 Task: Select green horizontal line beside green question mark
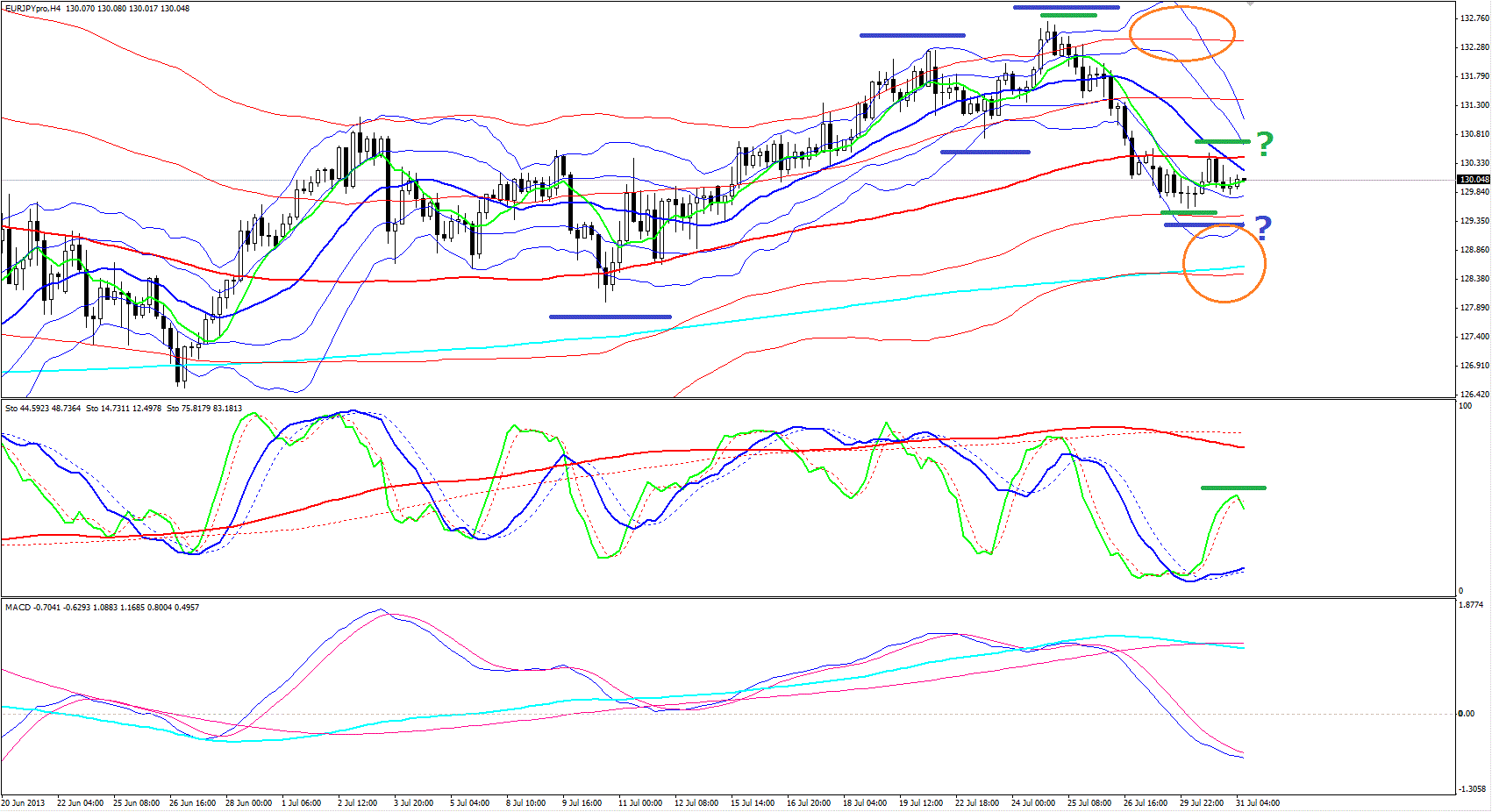[1222, 141]
